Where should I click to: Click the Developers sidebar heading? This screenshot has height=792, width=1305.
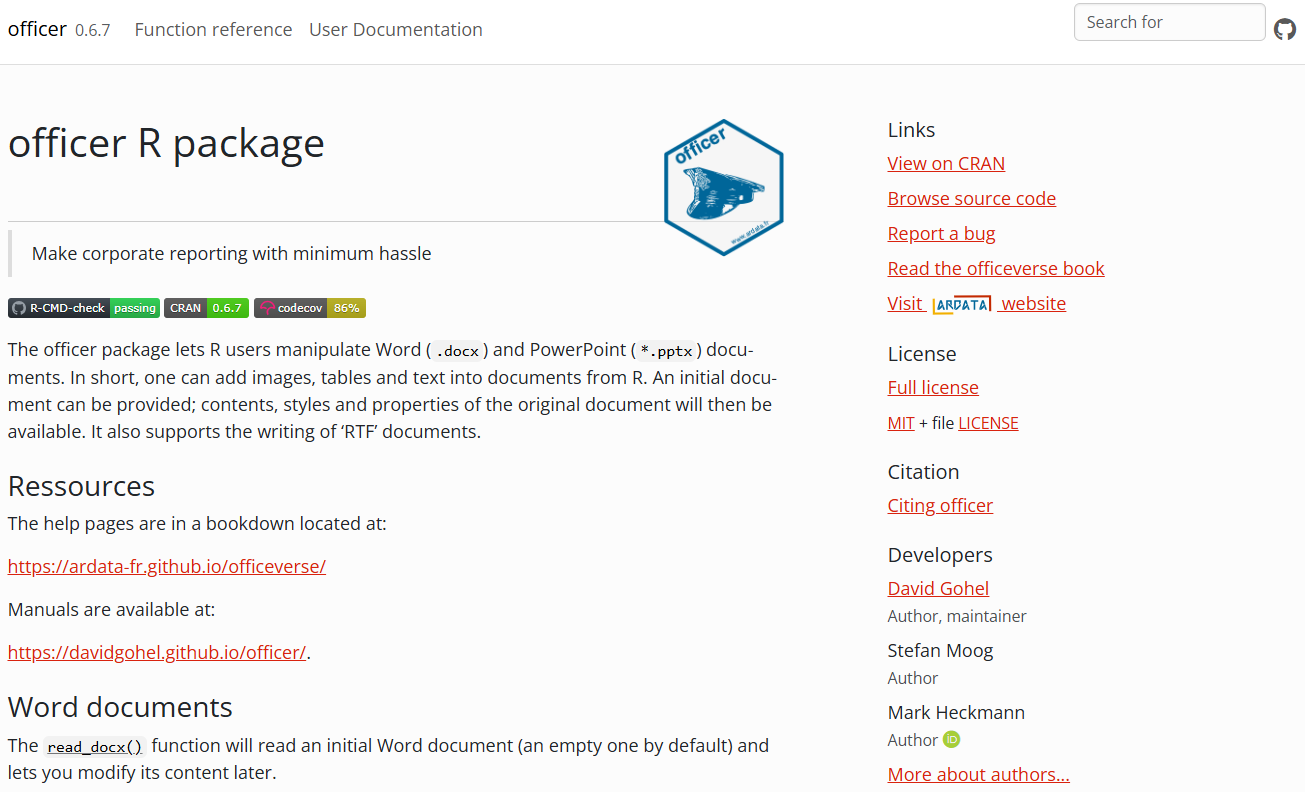pyautogui.click(x=940, y=555)
